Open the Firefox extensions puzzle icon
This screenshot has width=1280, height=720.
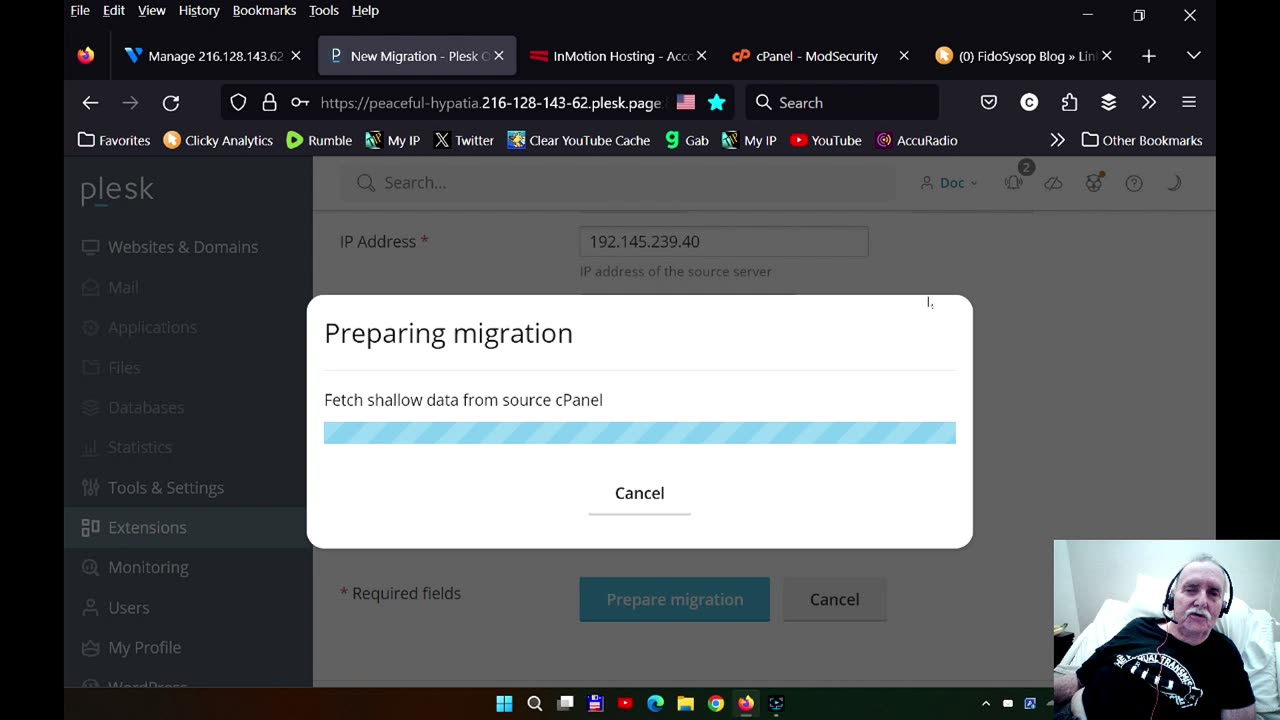(1069, 102)
